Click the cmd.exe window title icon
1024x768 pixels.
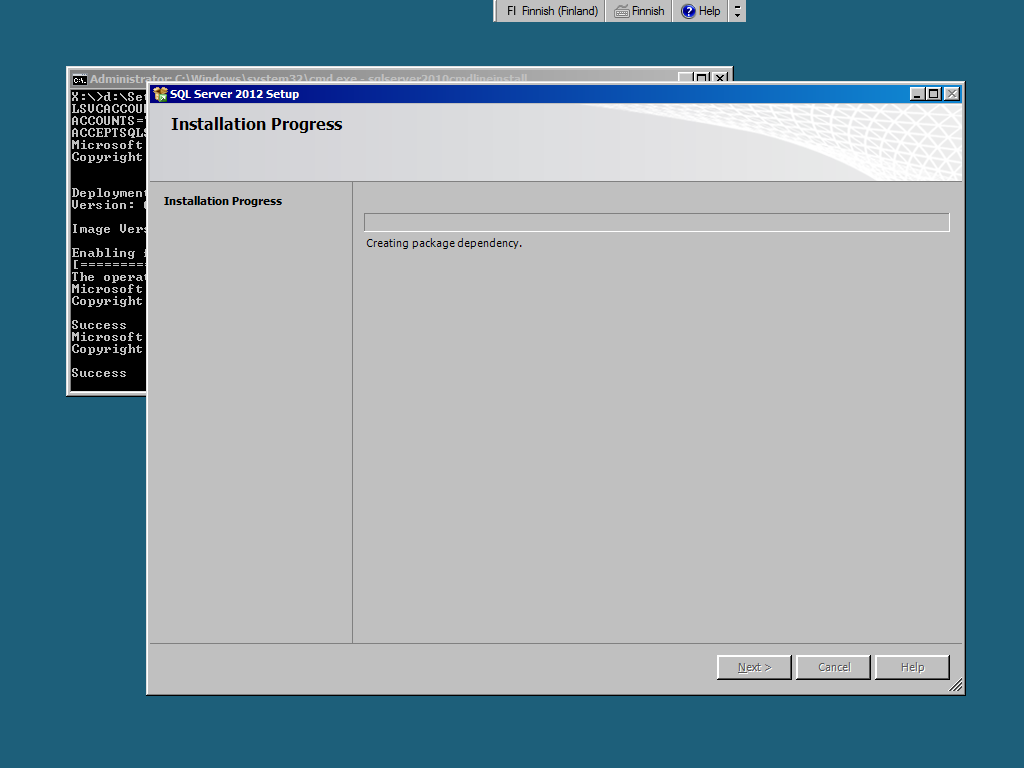point(79,79)
